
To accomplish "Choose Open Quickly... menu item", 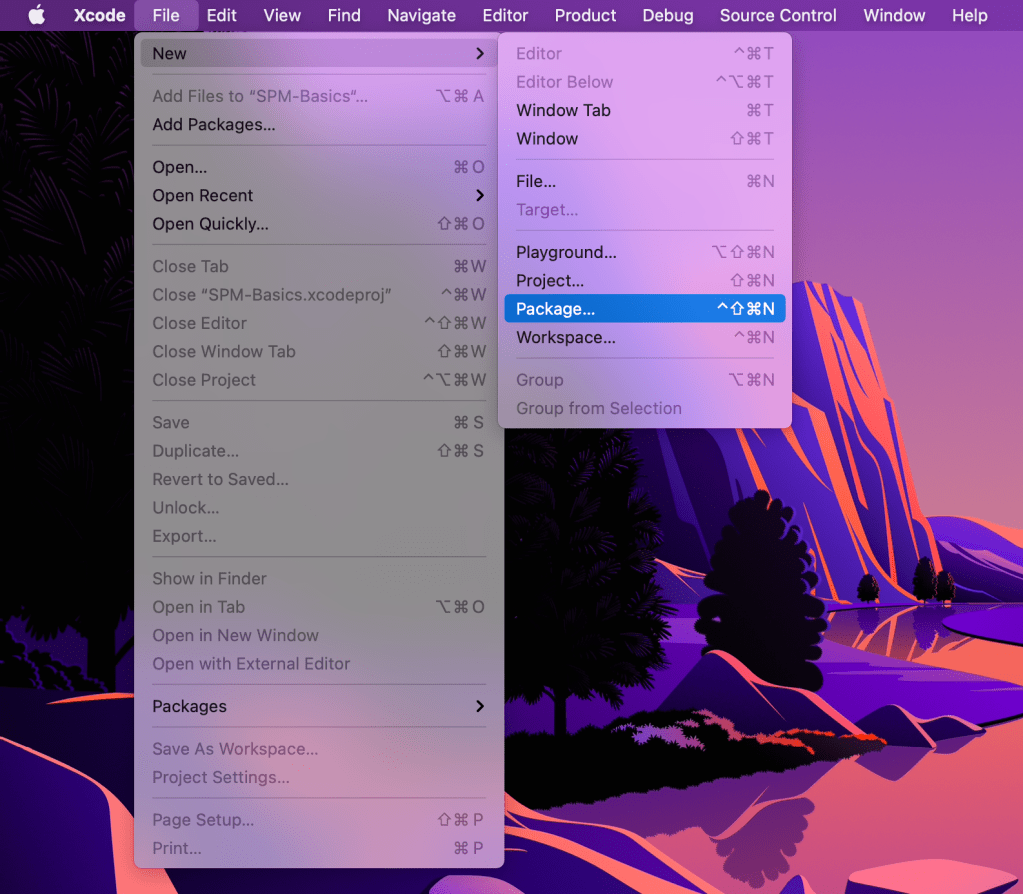I will (210, 224).
